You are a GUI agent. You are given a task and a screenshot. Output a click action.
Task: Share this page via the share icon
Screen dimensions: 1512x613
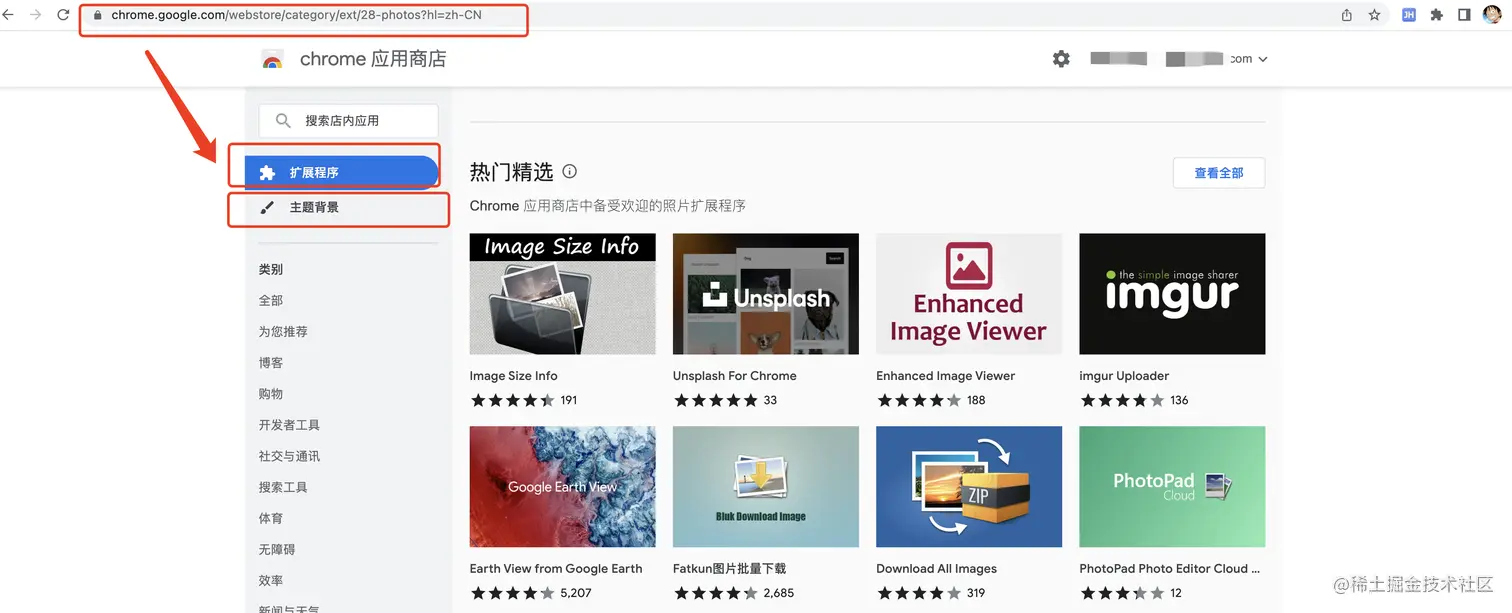pyautogui.click(x=1347, y=15)
